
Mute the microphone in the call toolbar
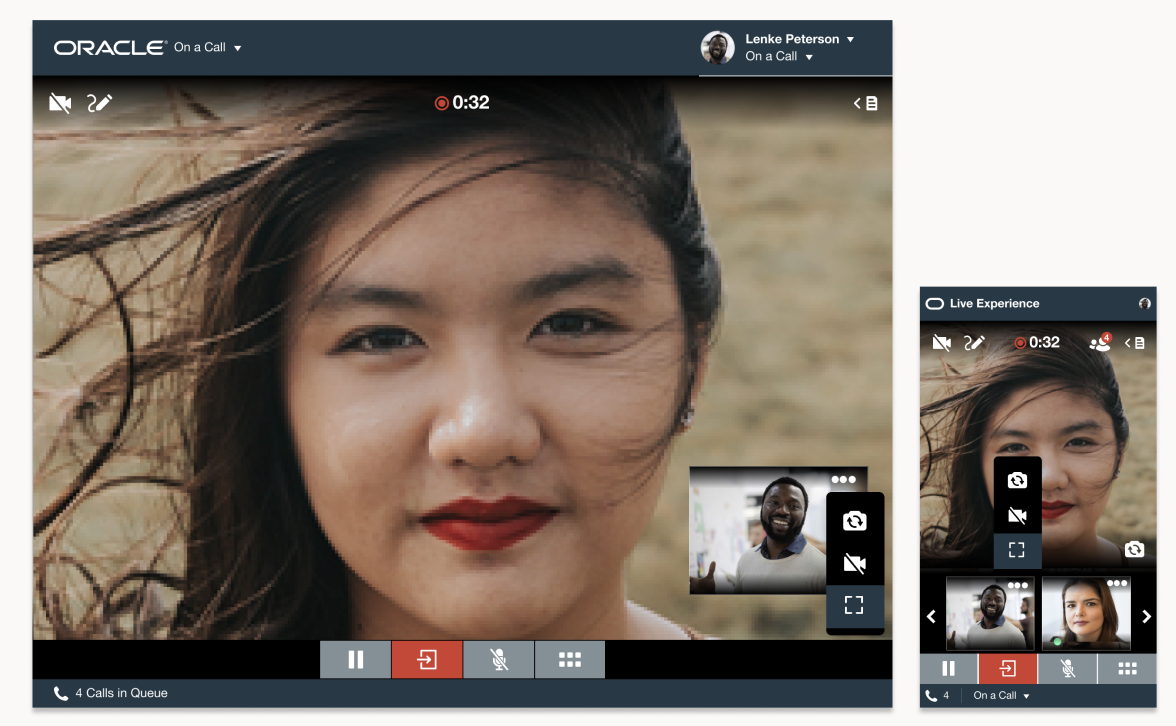click(x=498, y=659)
